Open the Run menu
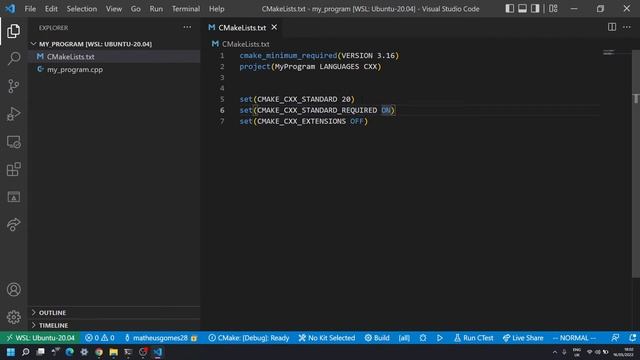The image size is (640, 360). coord(156,9)
